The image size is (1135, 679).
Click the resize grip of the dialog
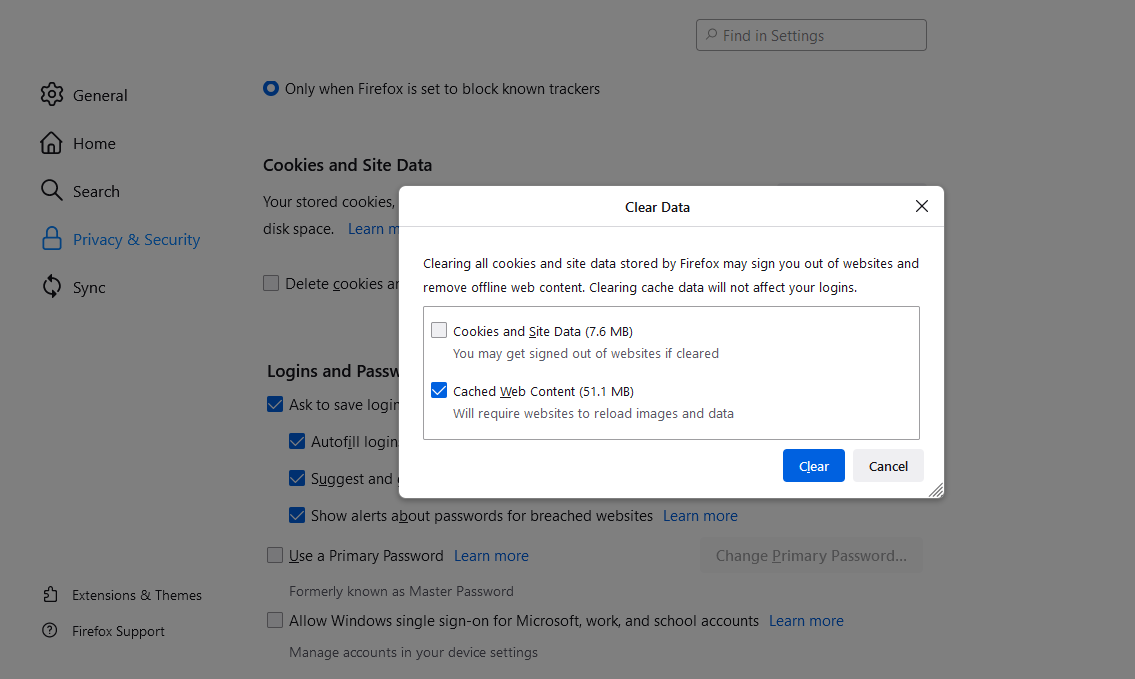pyautogui.click(x=935, y=490)
